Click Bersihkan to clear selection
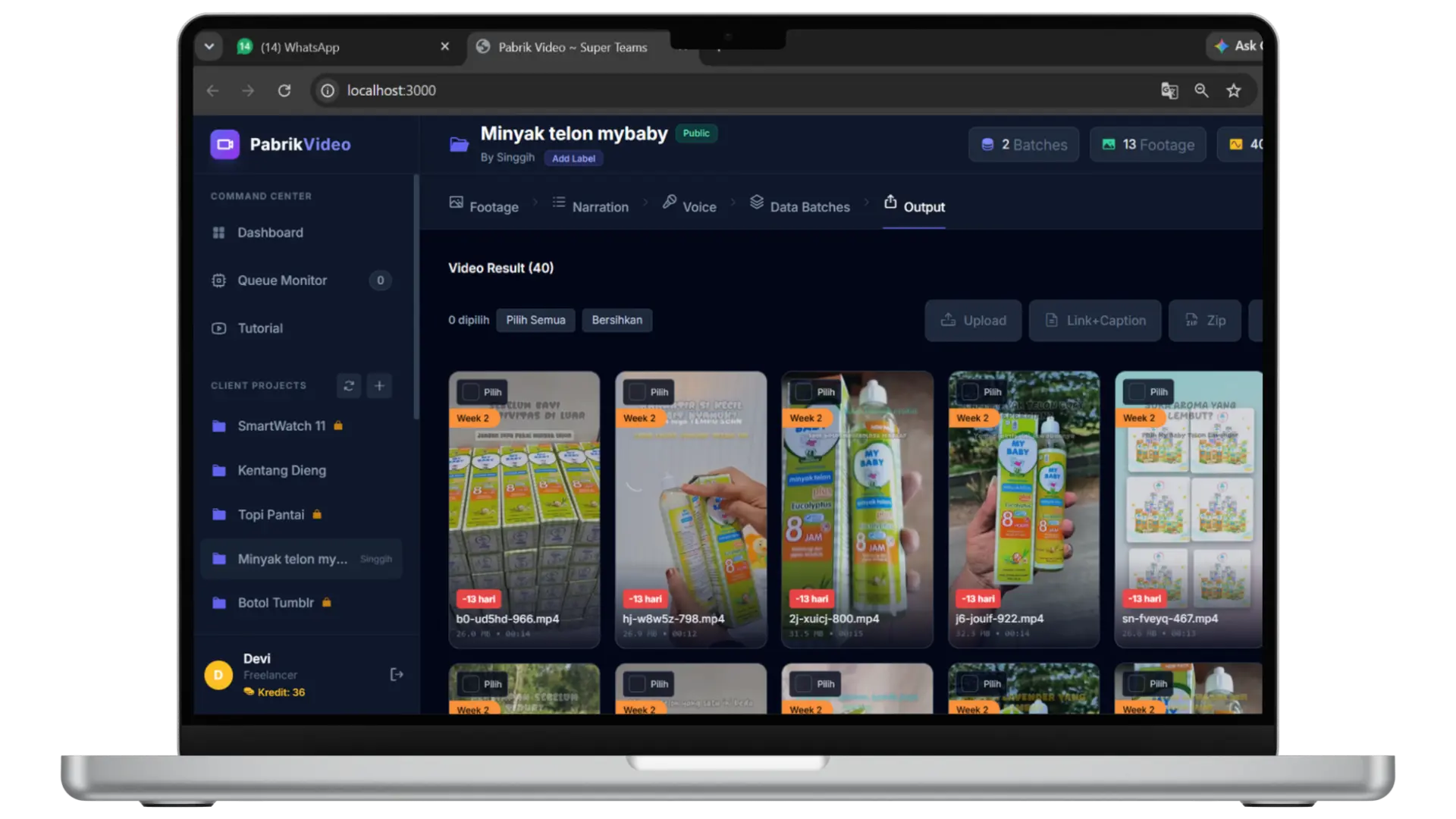 [x=617, y=320]
